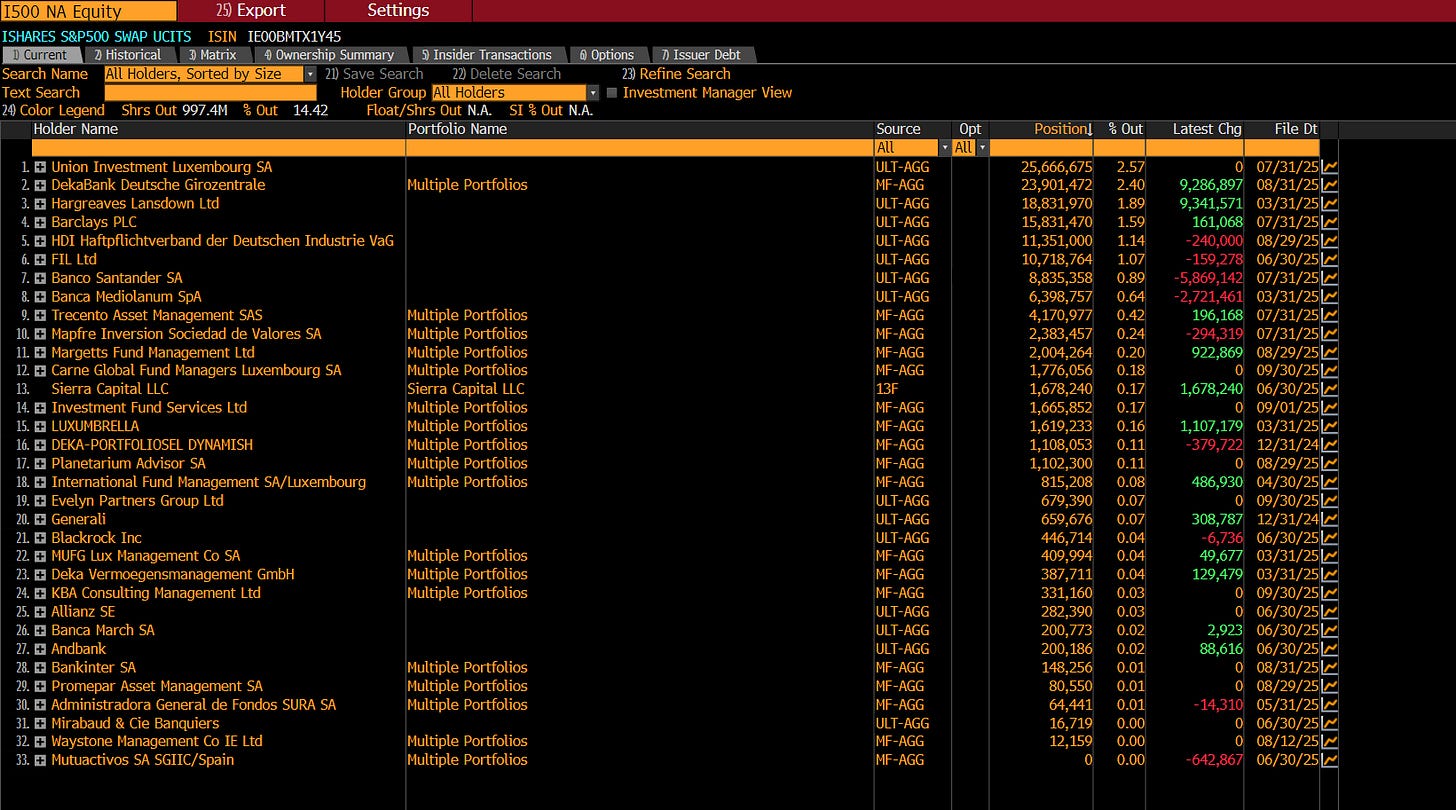Open chart icon for LUXUMBRELLA row

[1330, 426]
